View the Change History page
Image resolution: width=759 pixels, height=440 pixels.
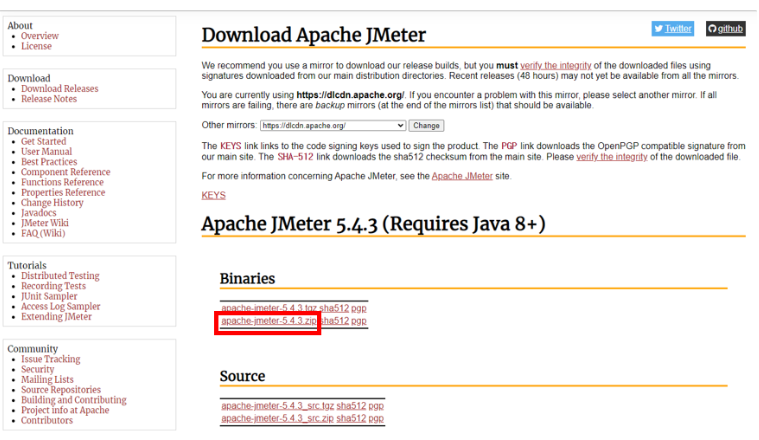(x=52, y=202)
